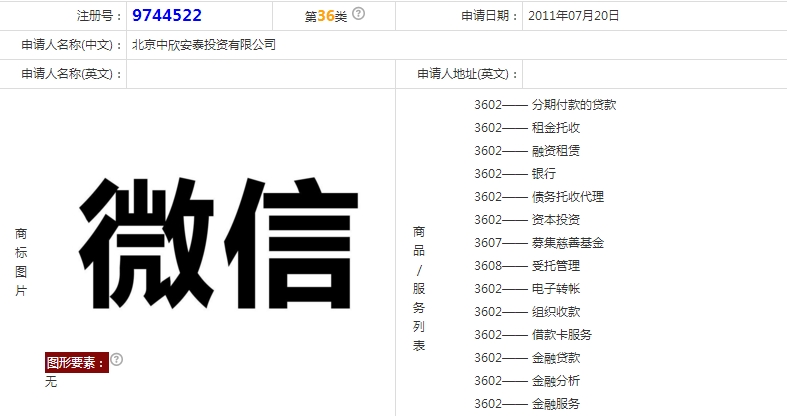Image resolution: width=787 pixels, height=416 pixels.
Task: Select the service item 债务托收代理
Action: [568, 197]
